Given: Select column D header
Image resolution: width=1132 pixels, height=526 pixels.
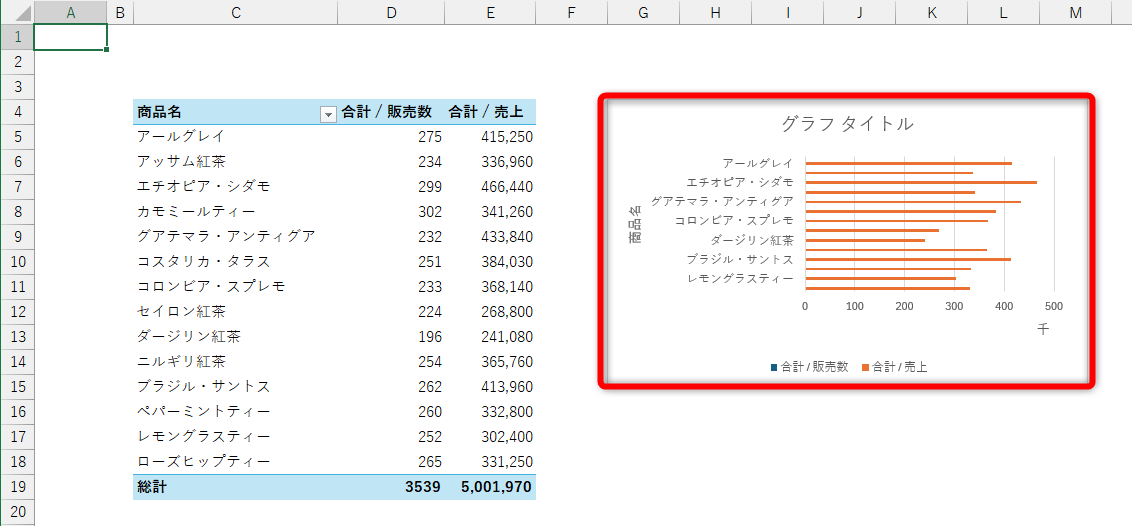Looking at the screenshot, I should pos(391,12).
